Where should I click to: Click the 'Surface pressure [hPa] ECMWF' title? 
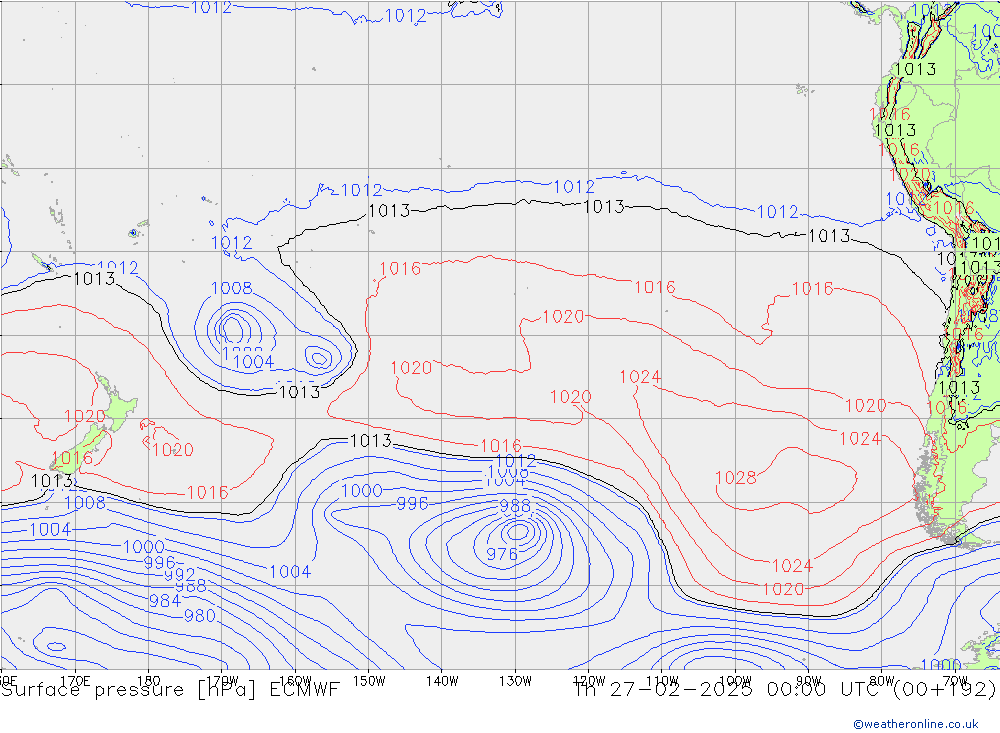pyautogui.click(x=170, y=690)
